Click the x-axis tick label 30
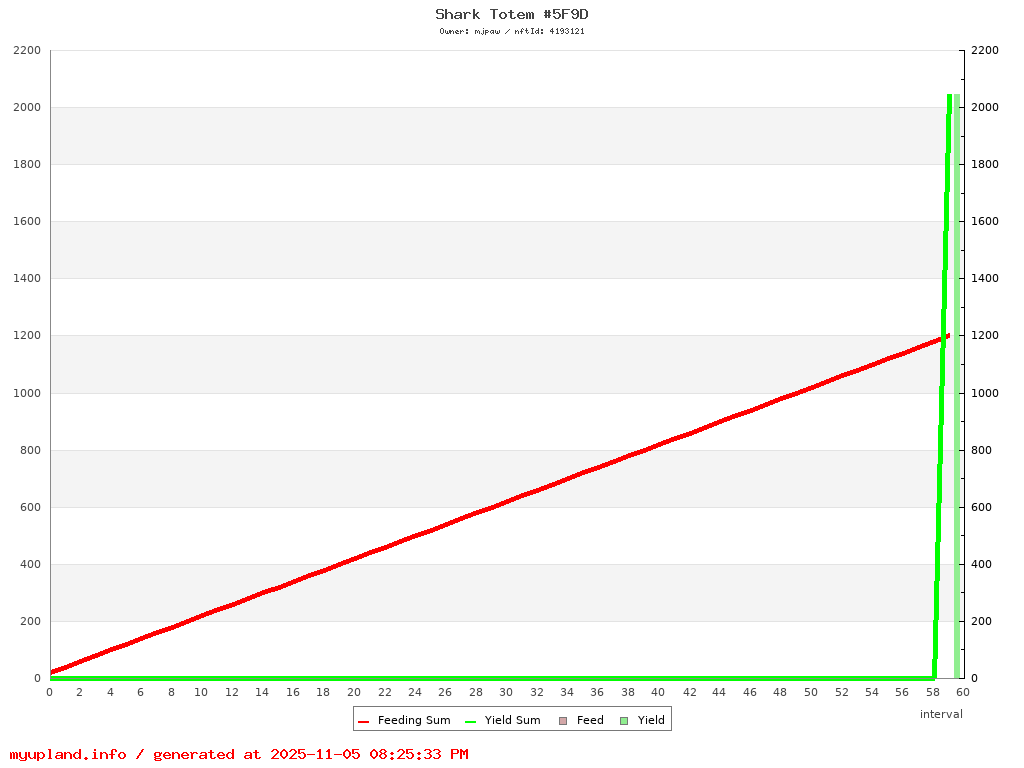1024x768 pixels. point(506,692)
